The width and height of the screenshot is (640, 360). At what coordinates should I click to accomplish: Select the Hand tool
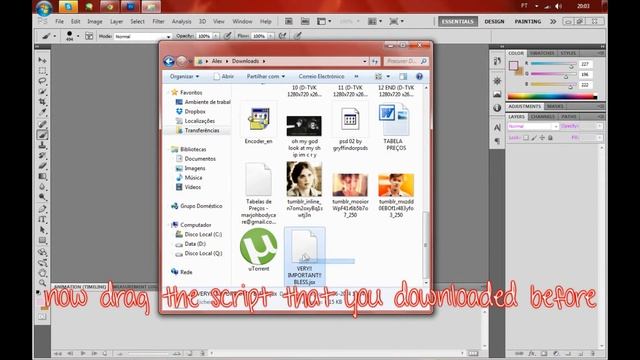point(42,273)
